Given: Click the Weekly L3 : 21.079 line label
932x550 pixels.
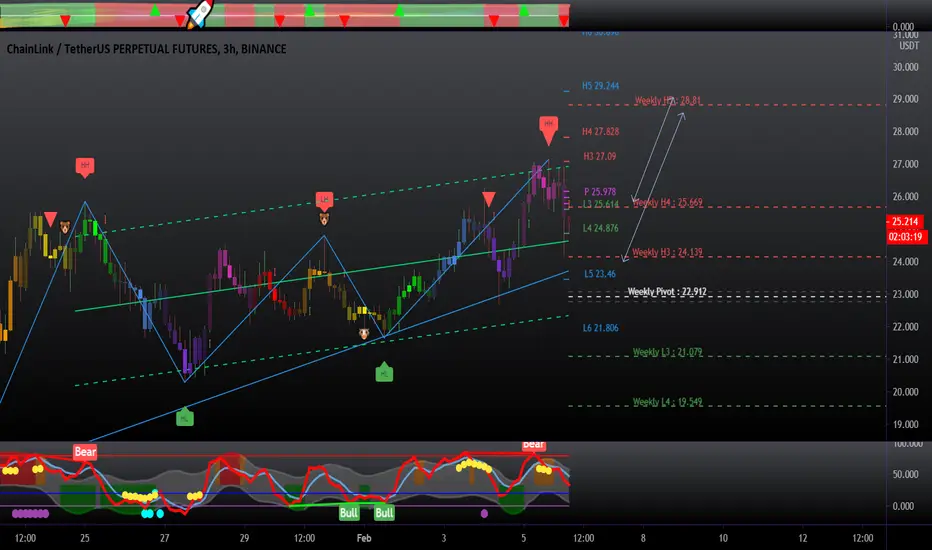Looking at the screenshot, I should click(x=667, y=352).
